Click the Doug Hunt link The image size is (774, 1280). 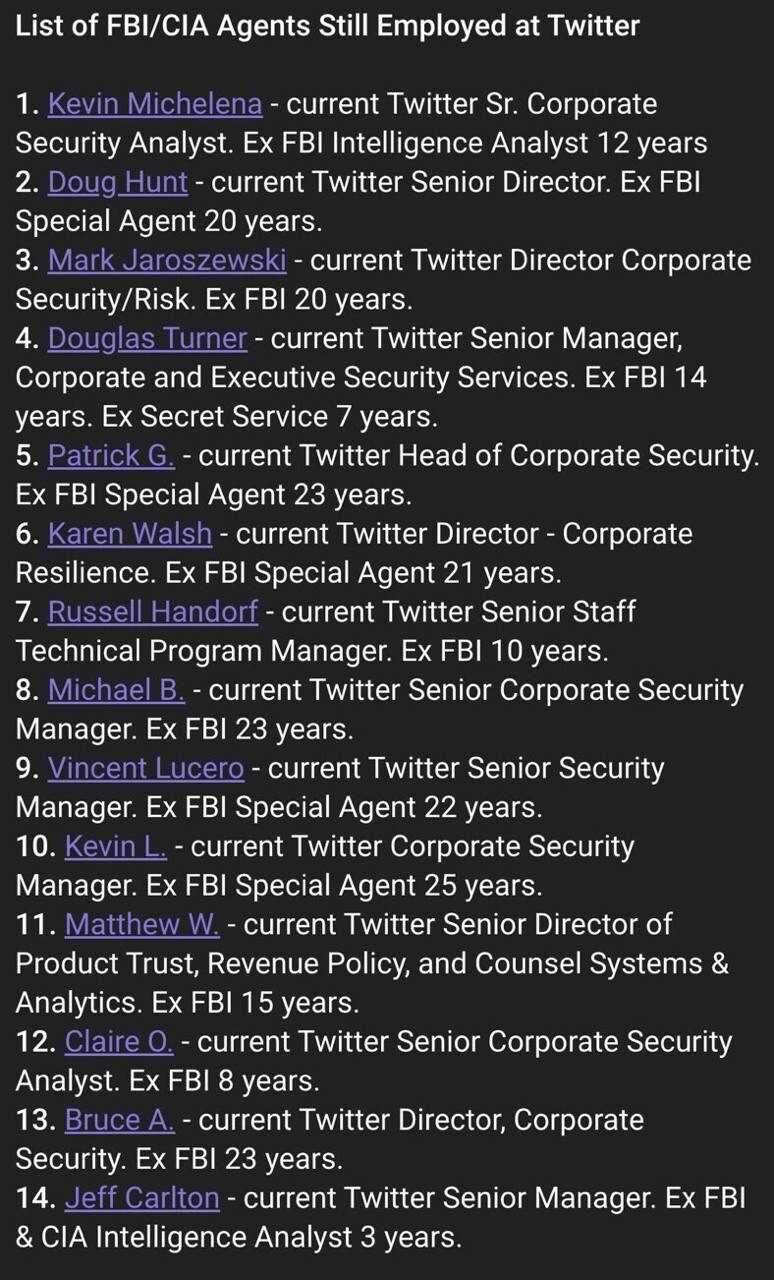pos(117,182)
